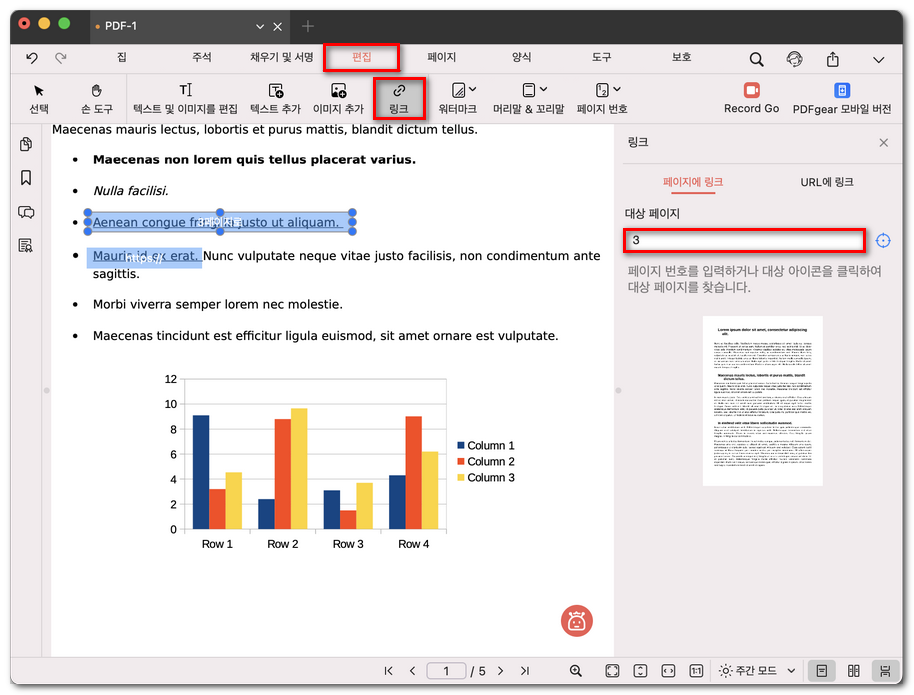Click the zoom in magnifier icon
The width and height of the screenshot is (914, 695).
pyautogui.click(x=576, y=671)
